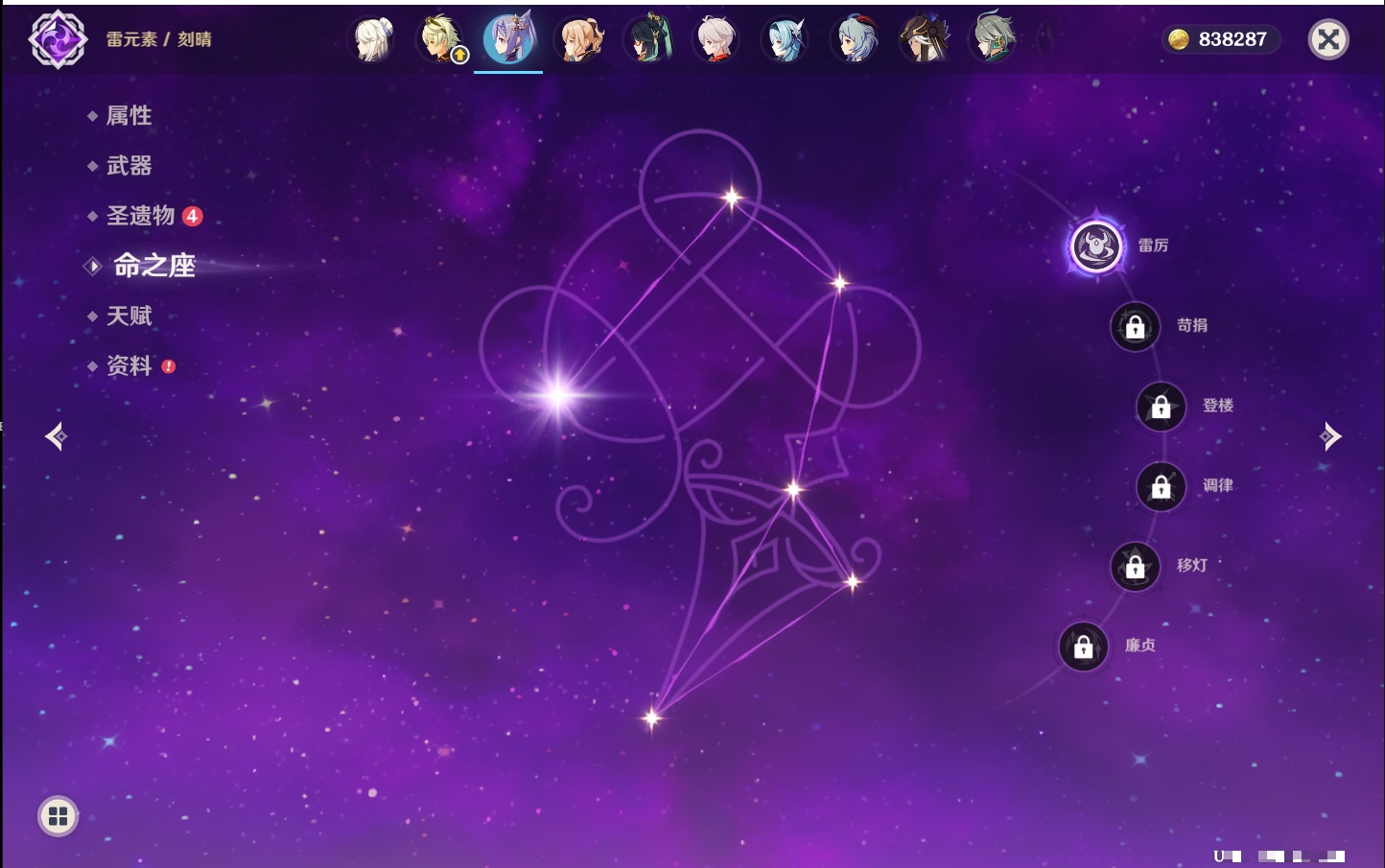Click the red exclamation badge on 资料
The width and height of the screenshot is (1385, 868).
169,366
